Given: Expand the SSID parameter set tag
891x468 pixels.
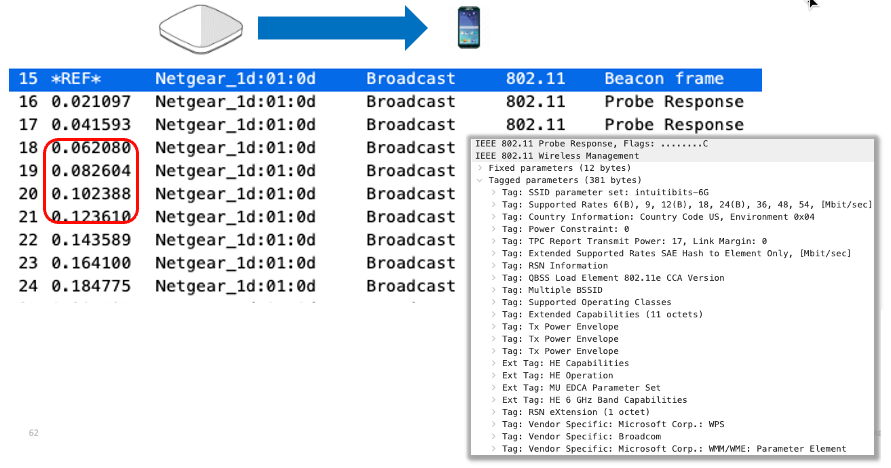Looking at the screenshot, I should coord(494,193).
